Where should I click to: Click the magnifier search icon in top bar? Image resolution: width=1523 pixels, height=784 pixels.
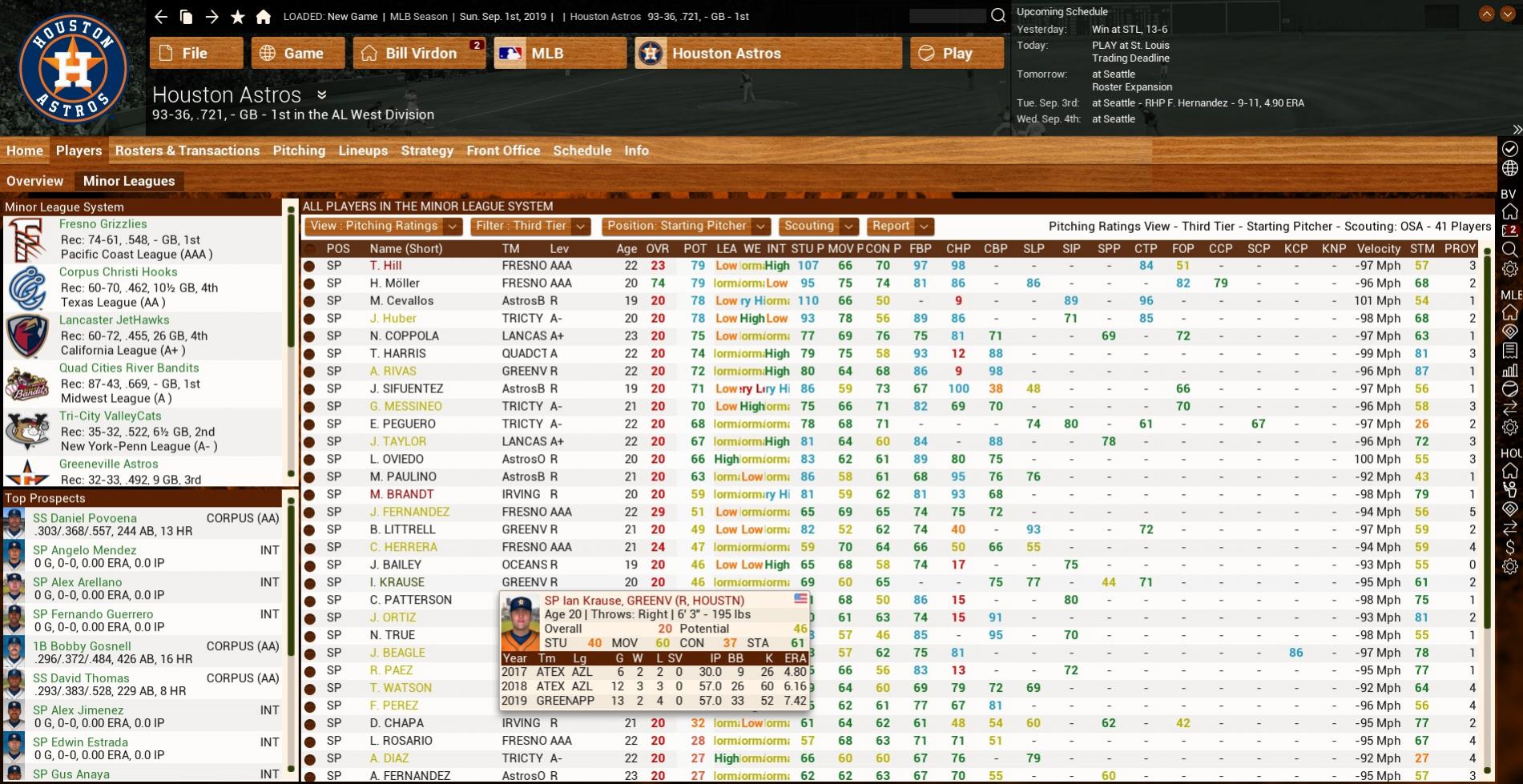coord(997,15)
